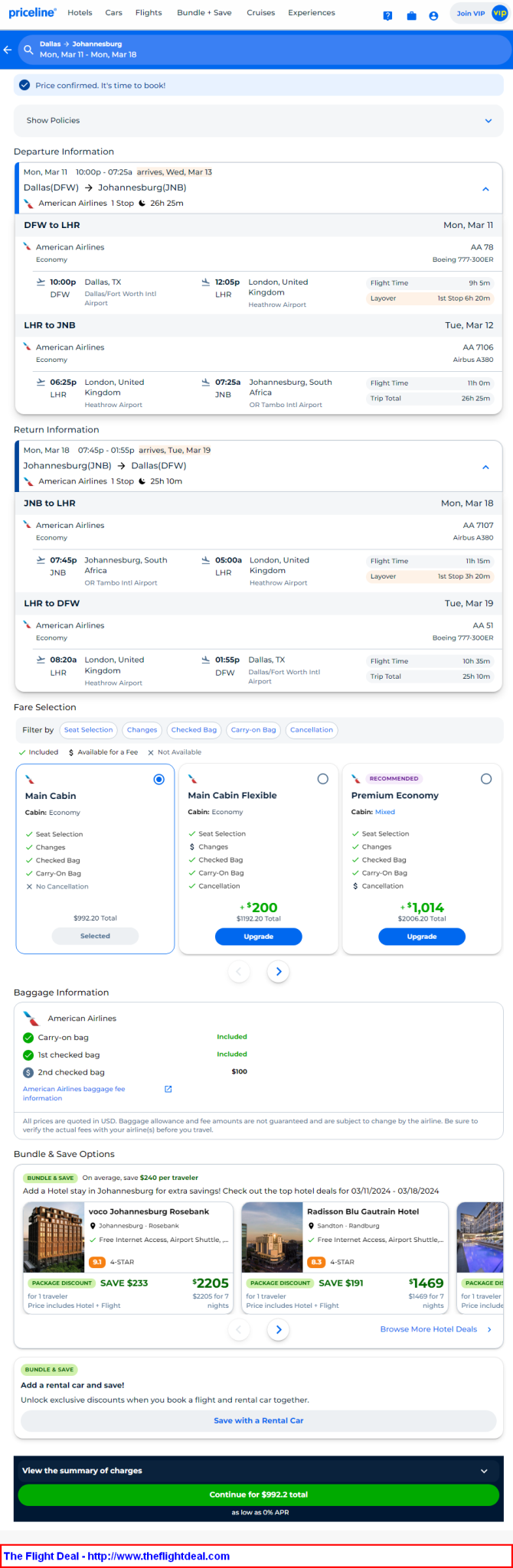
Task: Click the baggage fee external link icon
Action: [x=168, y=1089]
